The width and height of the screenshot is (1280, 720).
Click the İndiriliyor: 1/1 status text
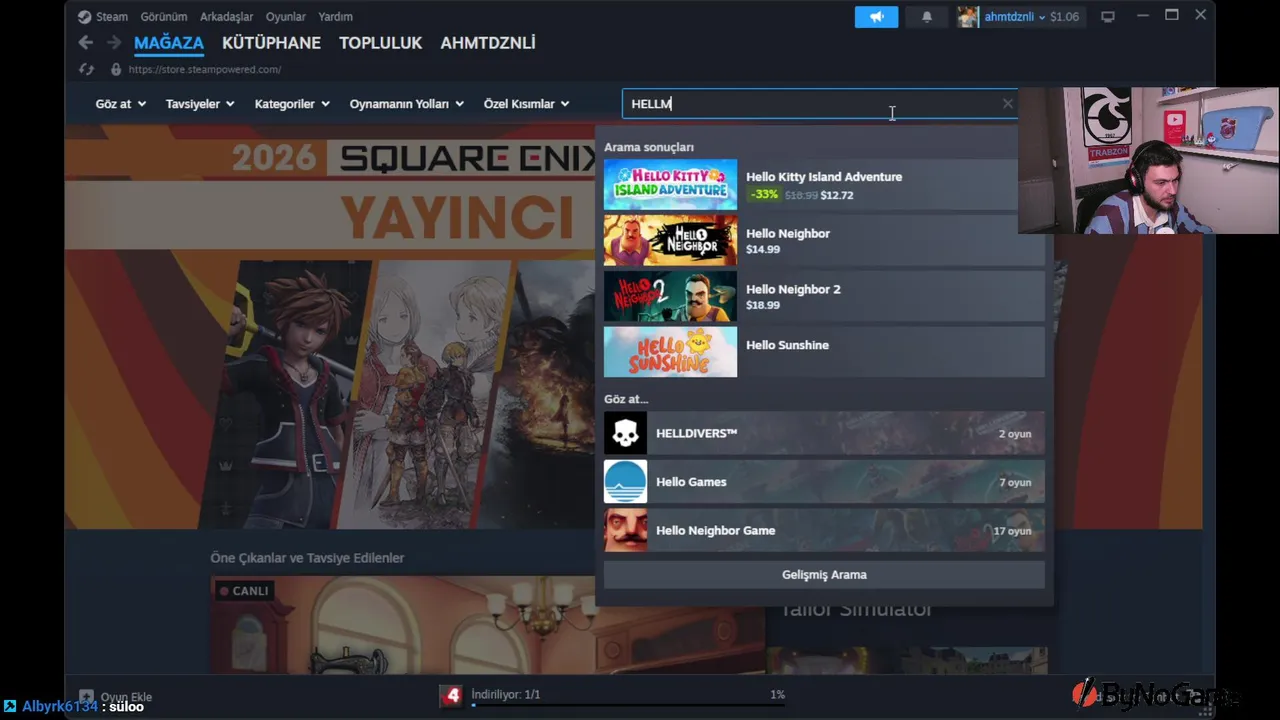[x=506, y=694]
